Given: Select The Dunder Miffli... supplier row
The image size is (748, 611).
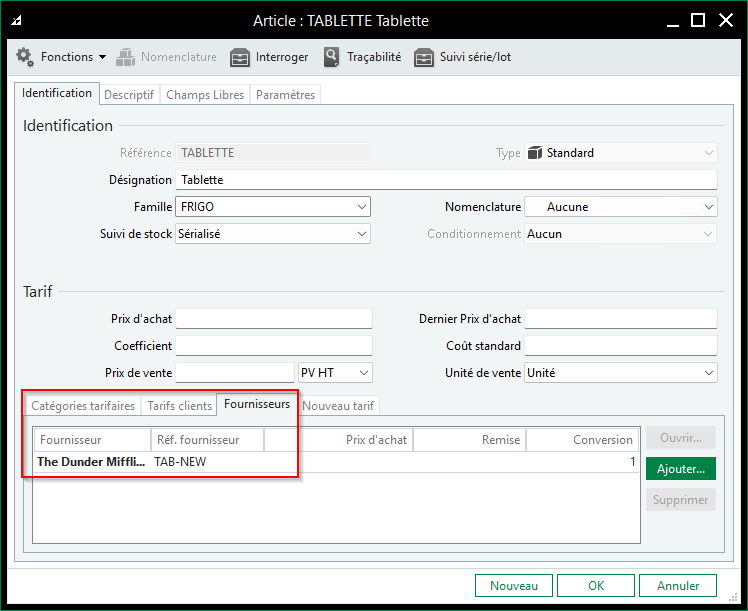Looking at the screenshot, I should coord(336,462).
